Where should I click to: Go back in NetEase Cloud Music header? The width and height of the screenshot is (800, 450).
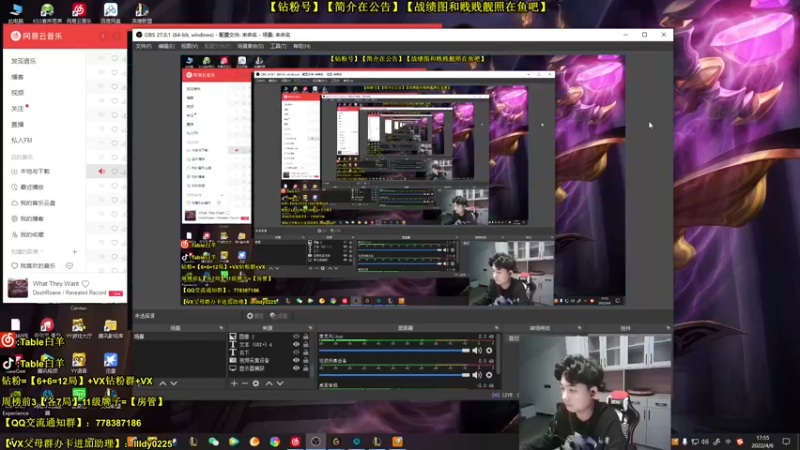tap(104, 36)
